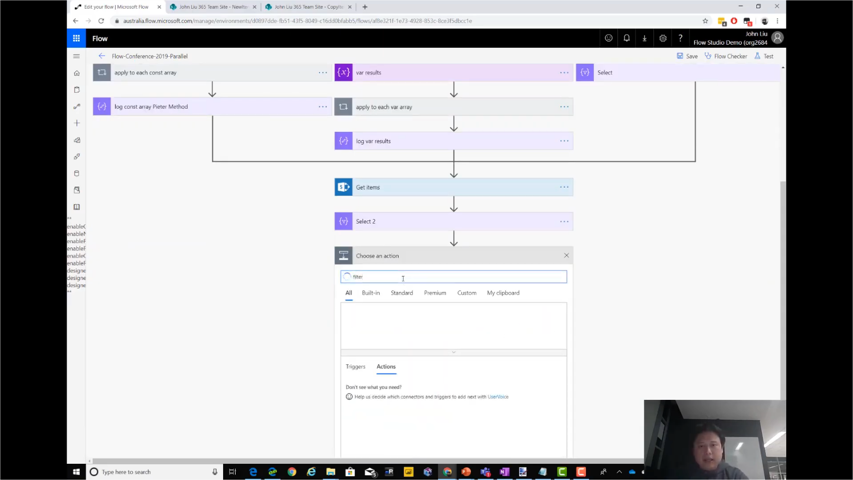853x480 pixels.
Task: Select the Premium tab
Action: 435,293
